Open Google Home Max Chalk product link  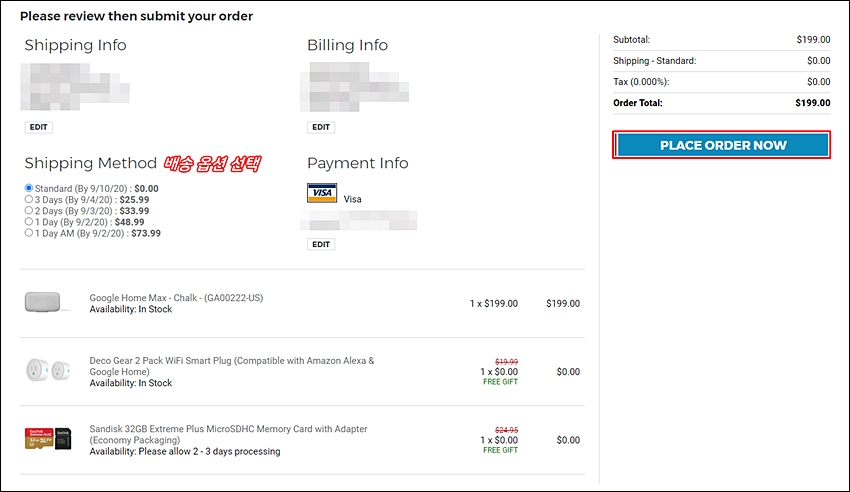[x=176, y=298]
